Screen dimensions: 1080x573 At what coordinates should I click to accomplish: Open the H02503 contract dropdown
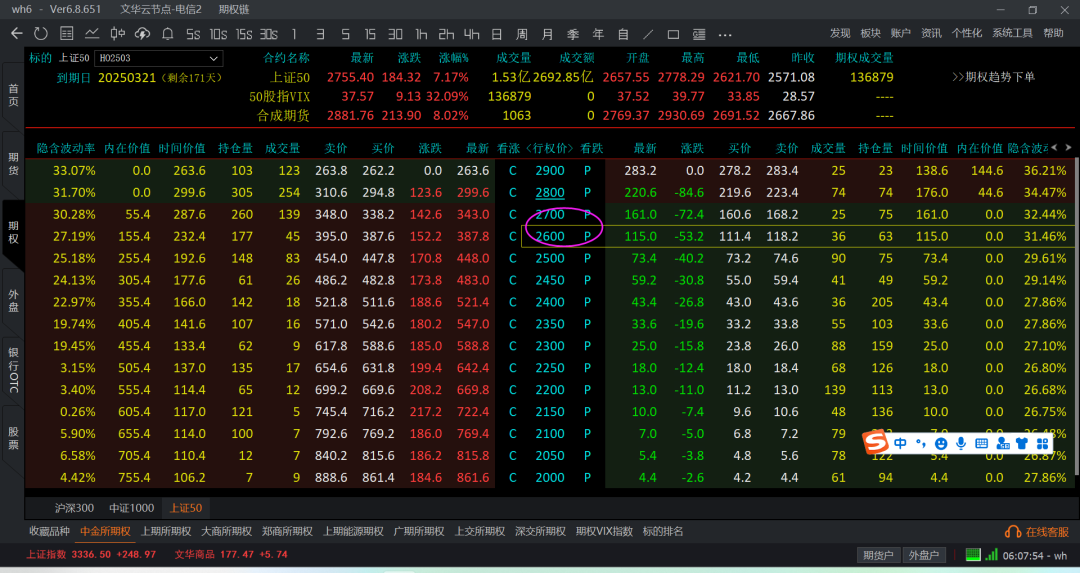coord(158,58)
